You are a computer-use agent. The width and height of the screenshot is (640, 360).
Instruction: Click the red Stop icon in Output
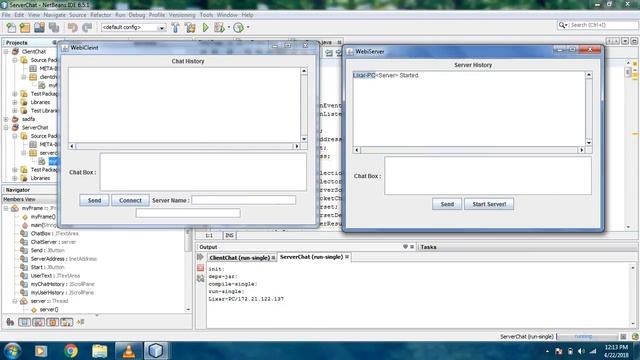pos(200,268)
